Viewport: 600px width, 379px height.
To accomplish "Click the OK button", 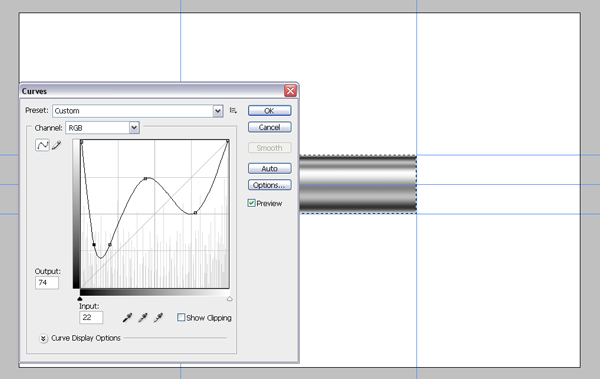I will [x=269, y=111].
